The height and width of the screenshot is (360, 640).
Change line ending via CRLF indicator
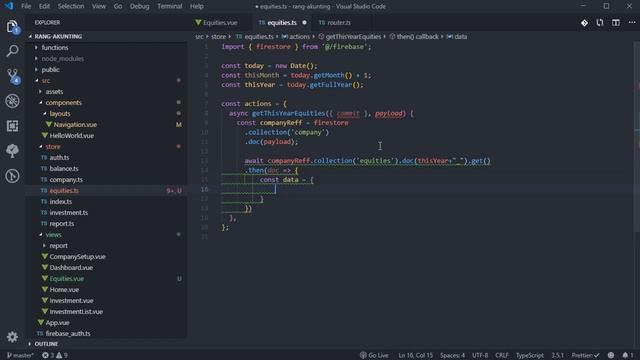pos(502,356)
